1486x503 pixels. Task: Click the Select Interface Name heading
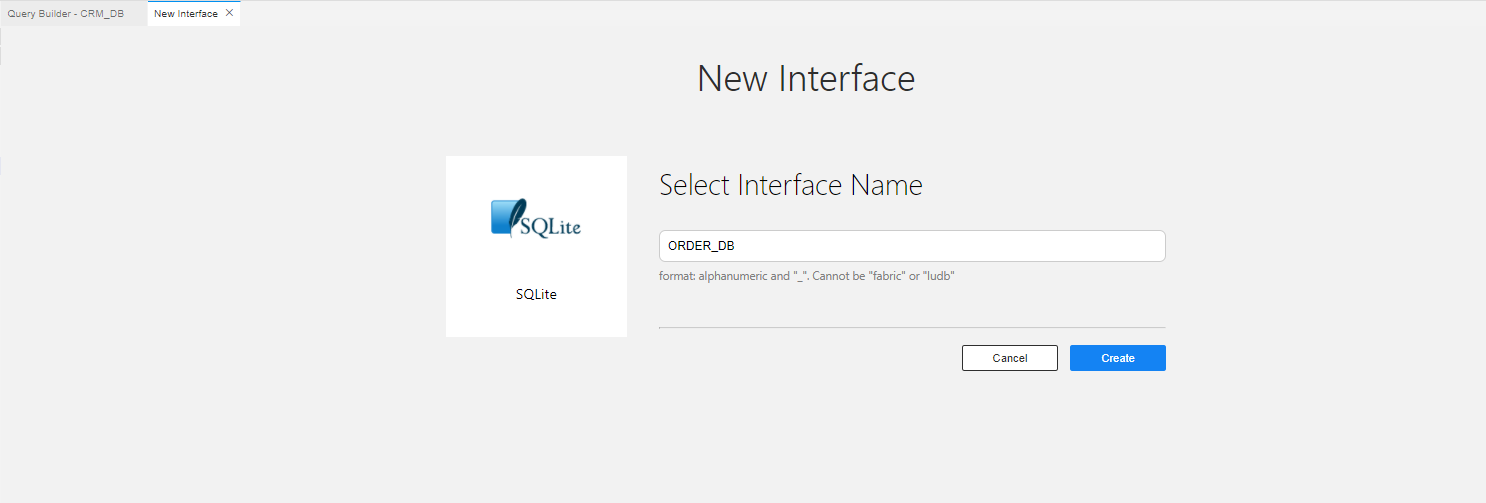coord(790,185)
